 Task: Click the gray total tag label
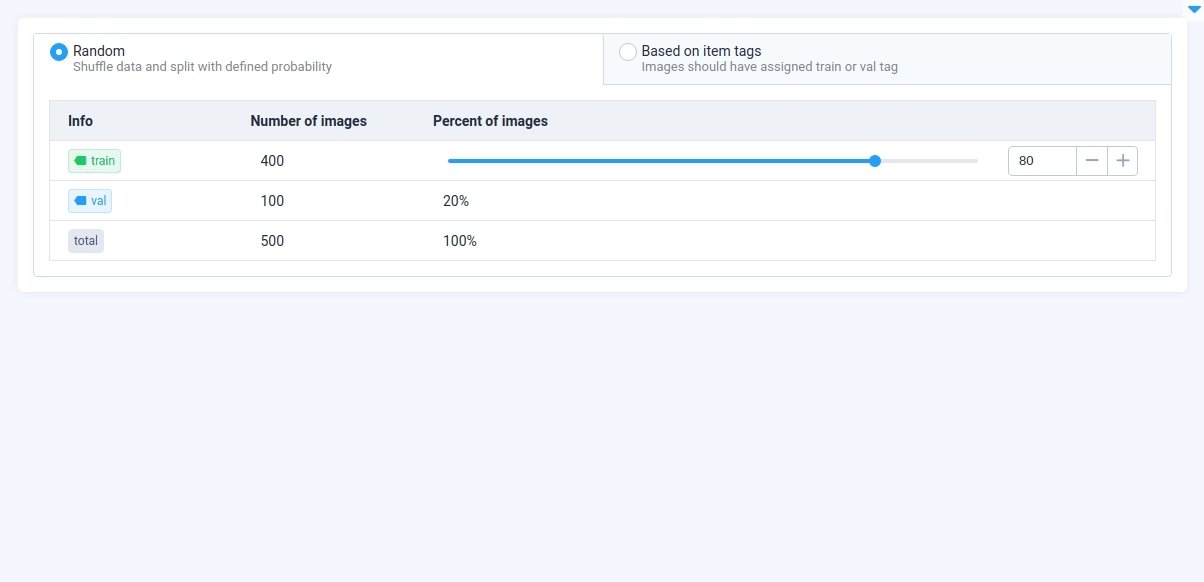click(86, 240)
